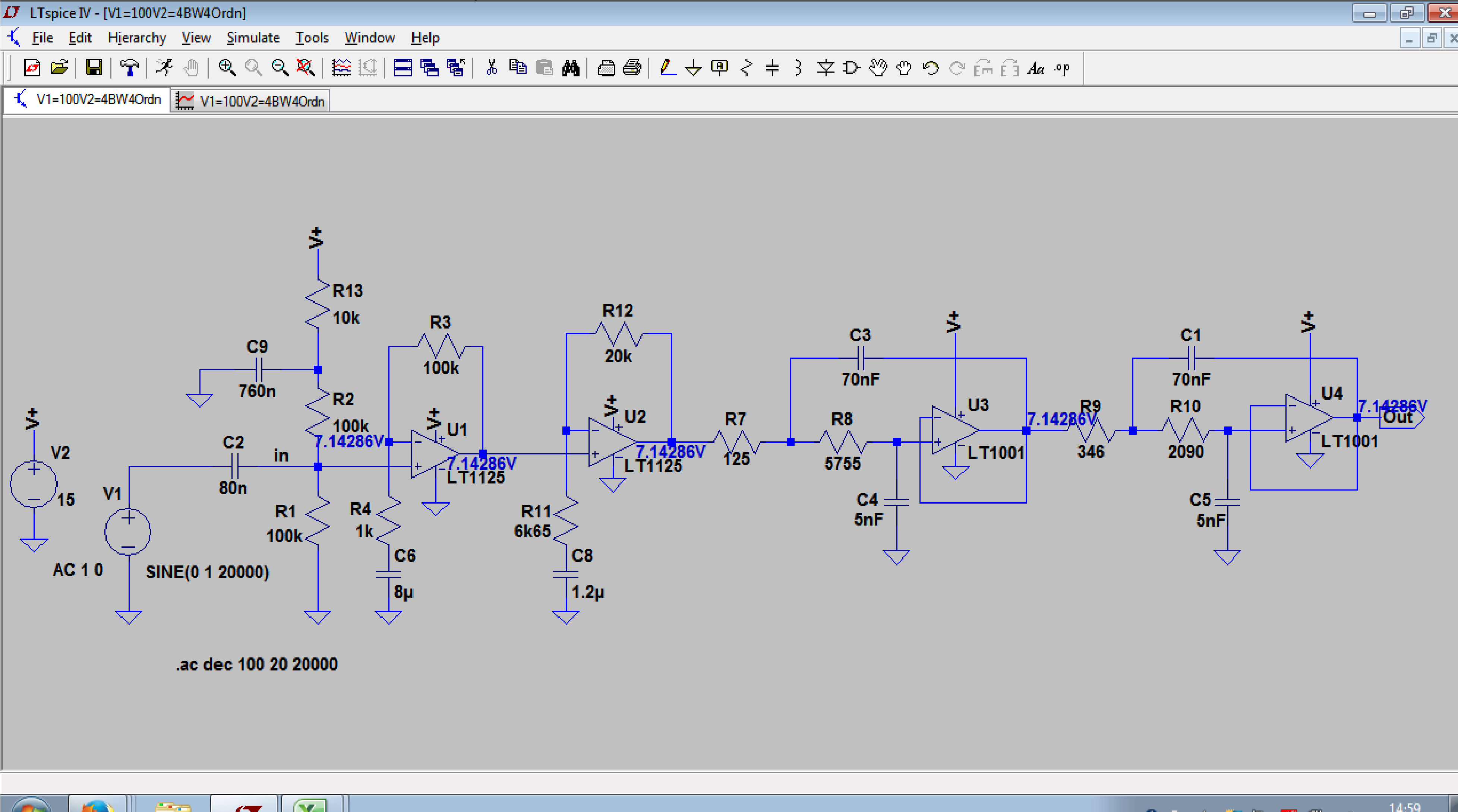Click the V2 voltage source symbol
1458x812 pixels.
34,484
